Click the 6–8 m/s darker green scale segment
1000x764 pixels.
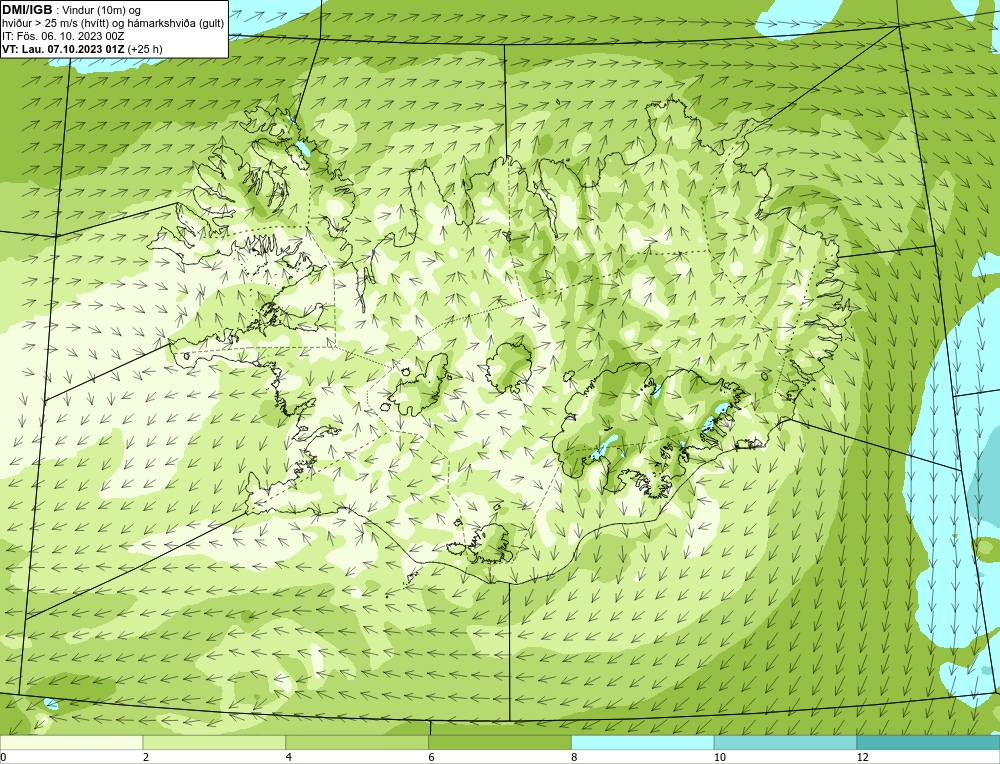(x=500, y=742)
